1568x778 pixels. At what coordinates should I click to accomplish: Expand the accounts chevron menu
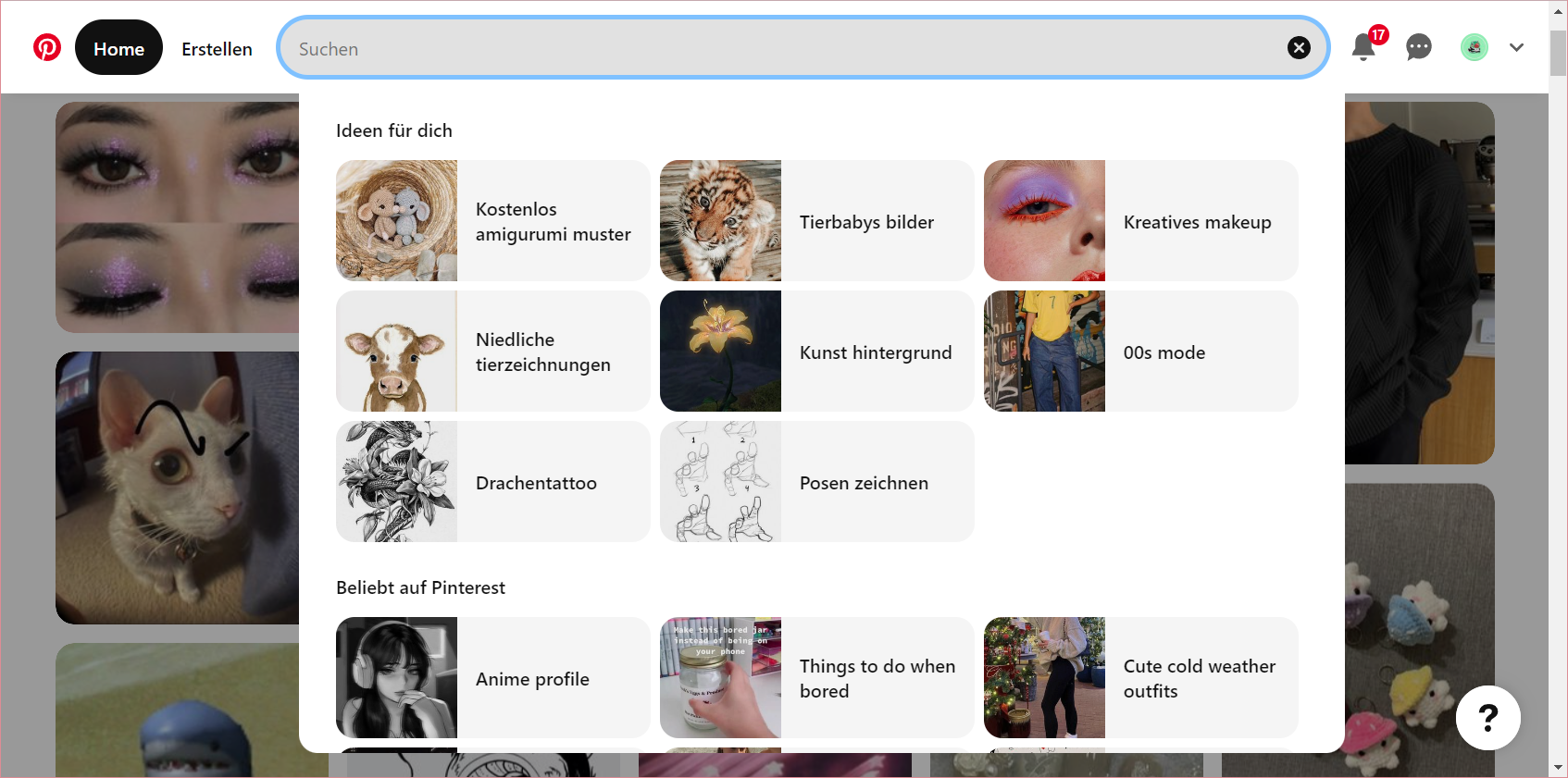1516,47
